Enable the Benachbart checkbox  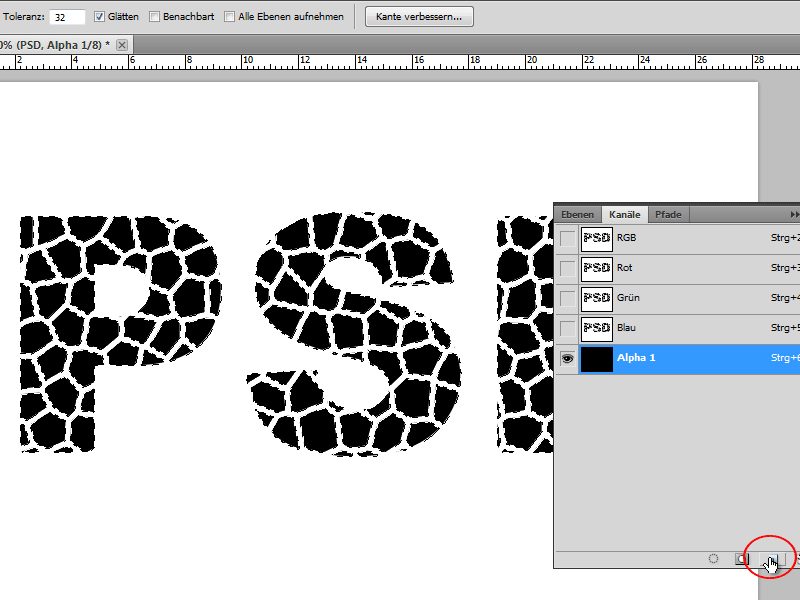[x=154, y=17]
